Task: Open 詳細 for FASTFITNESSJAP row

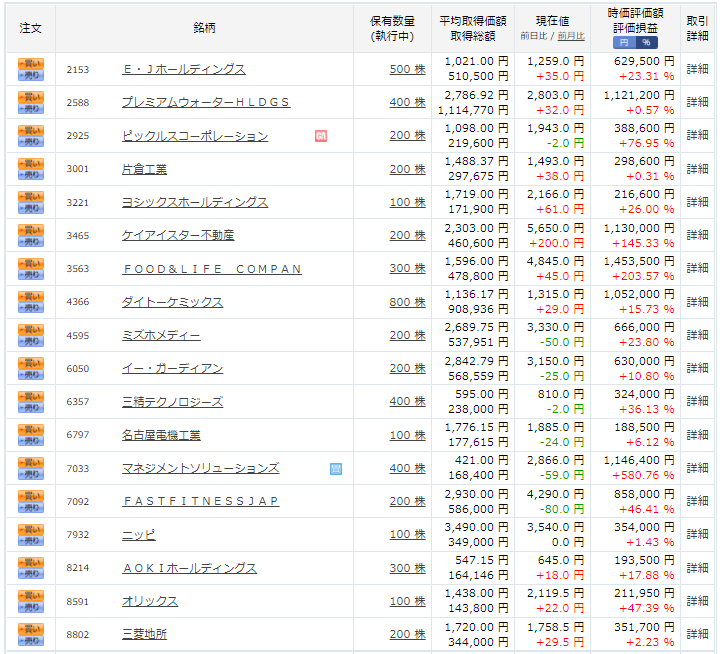Action: point(697,501)
